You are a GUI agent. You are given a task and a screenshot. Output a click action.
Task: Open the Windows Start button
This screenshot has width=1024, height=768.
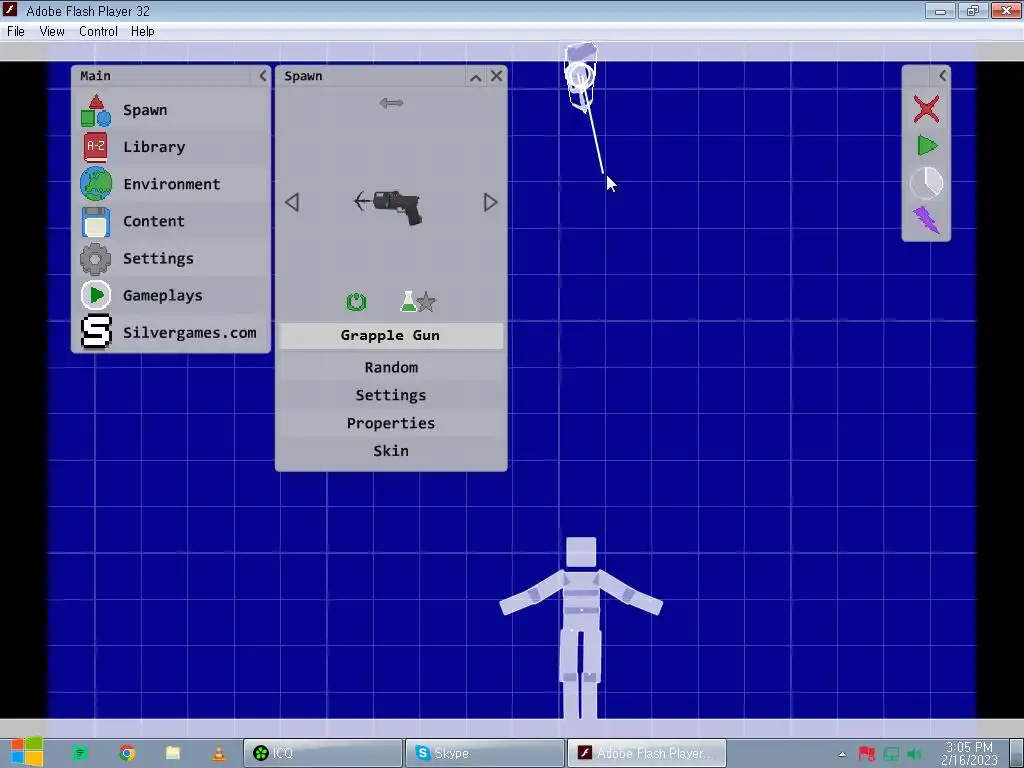pos(27,752)
